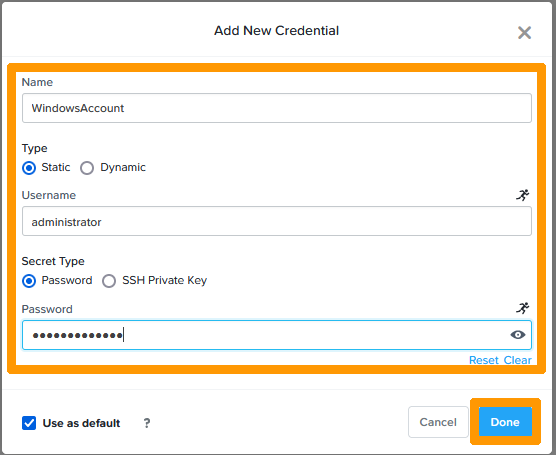This screenshot has width=556, height=455.
Task: Show password with the eye icon
Action: [x=518, y=335]
